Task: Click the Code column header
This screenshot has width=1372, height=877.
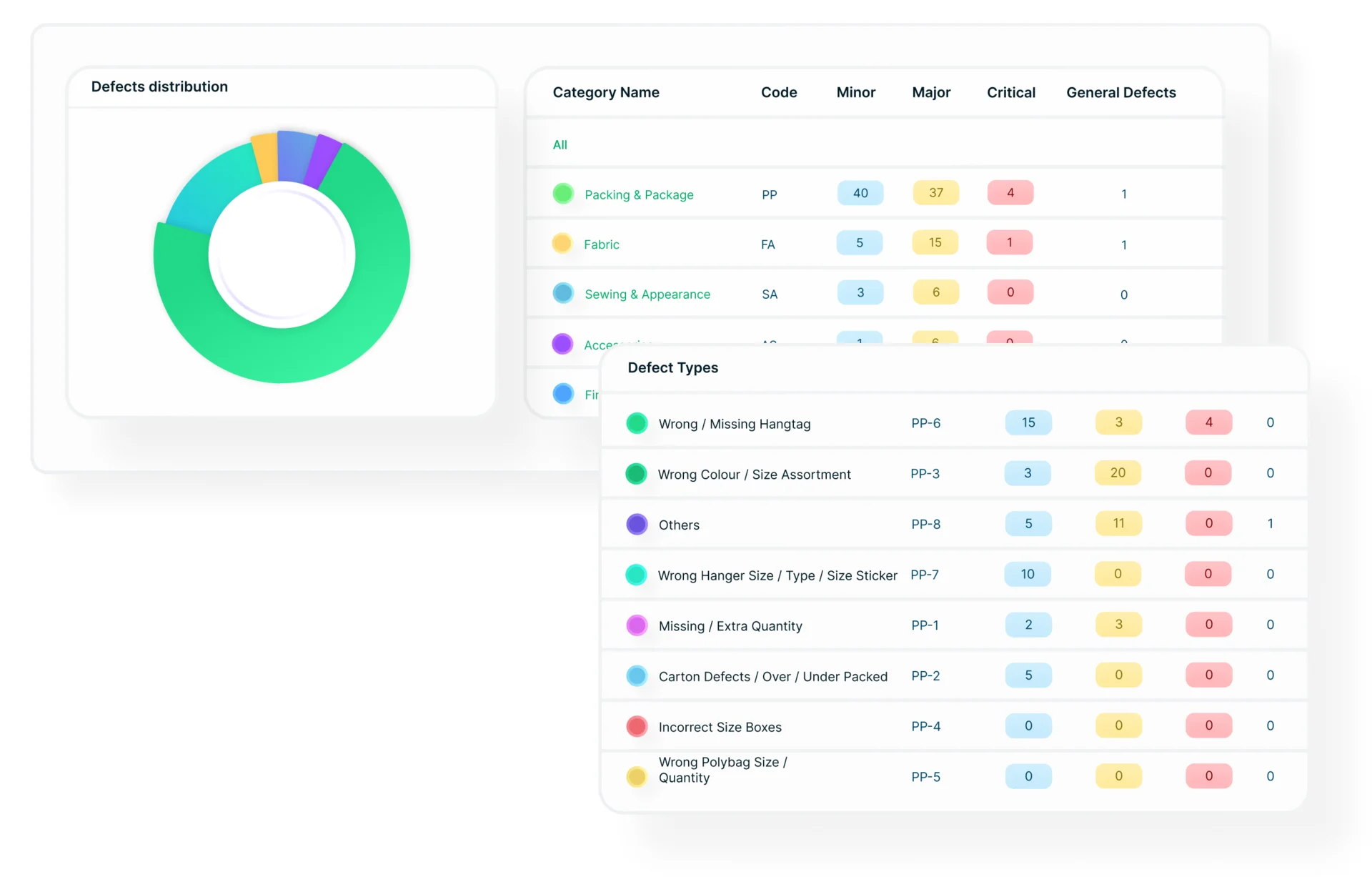Action: coord(779,93)
